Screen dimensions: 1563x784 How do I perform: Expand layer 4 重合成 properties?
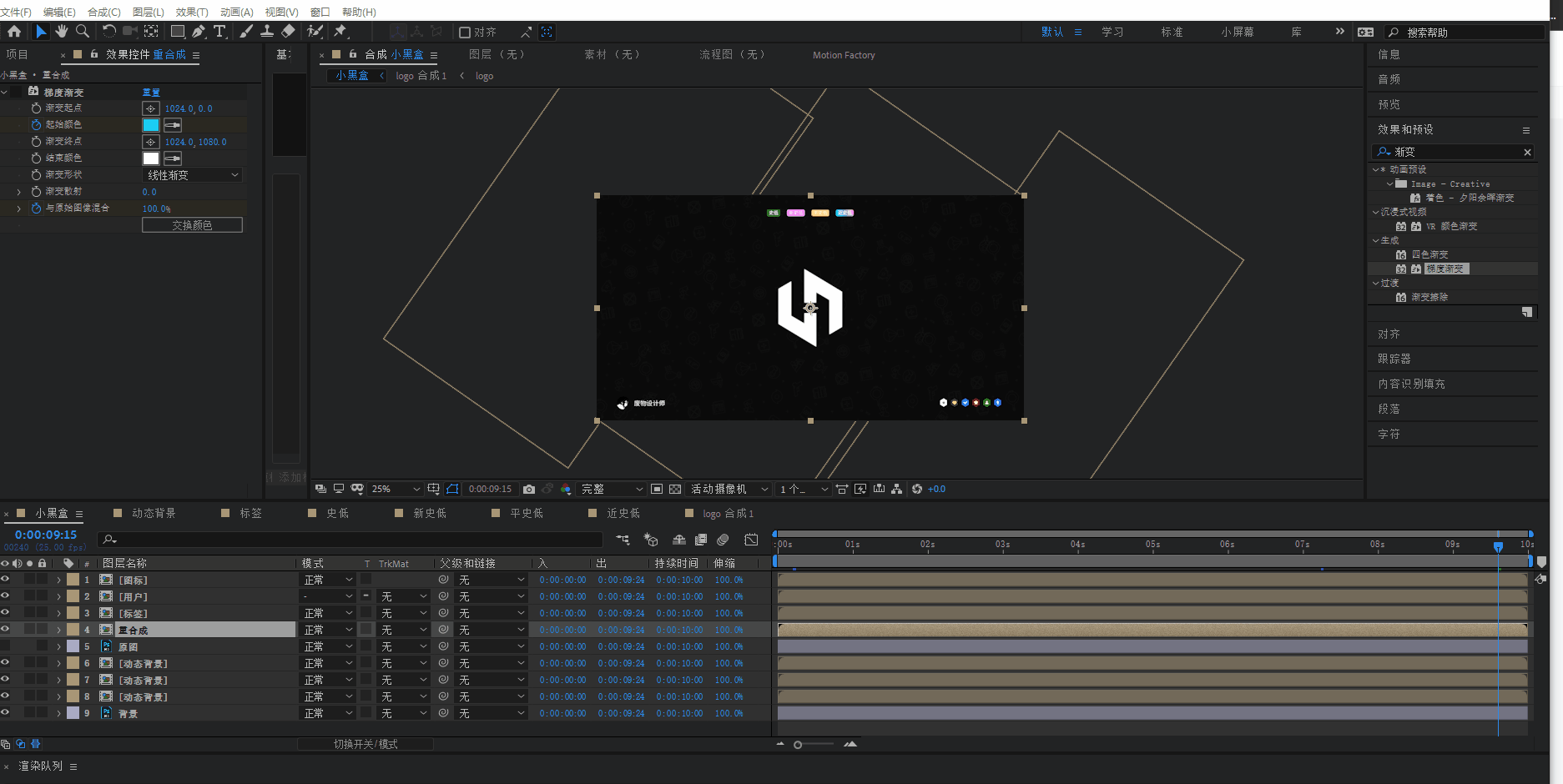[x=58, y=631]
